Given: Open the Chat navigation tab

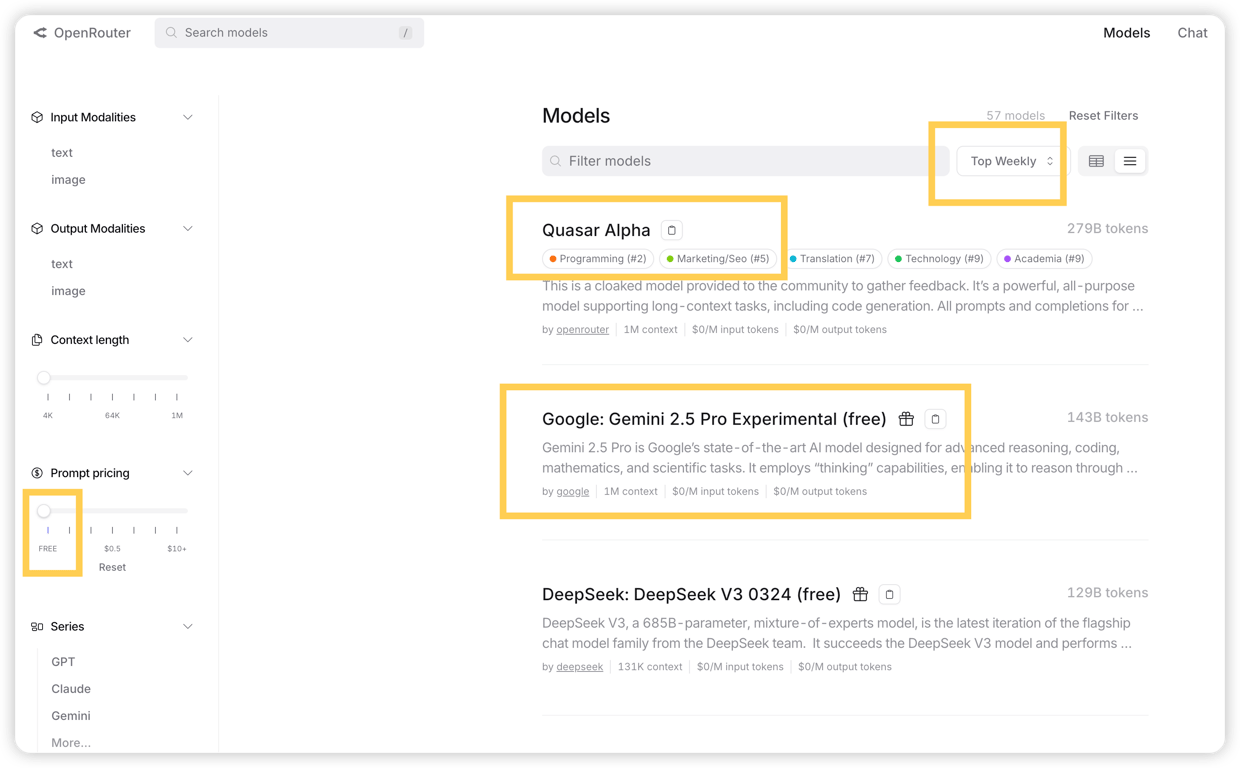Looking at the screenshot, I should (1192, 33).
